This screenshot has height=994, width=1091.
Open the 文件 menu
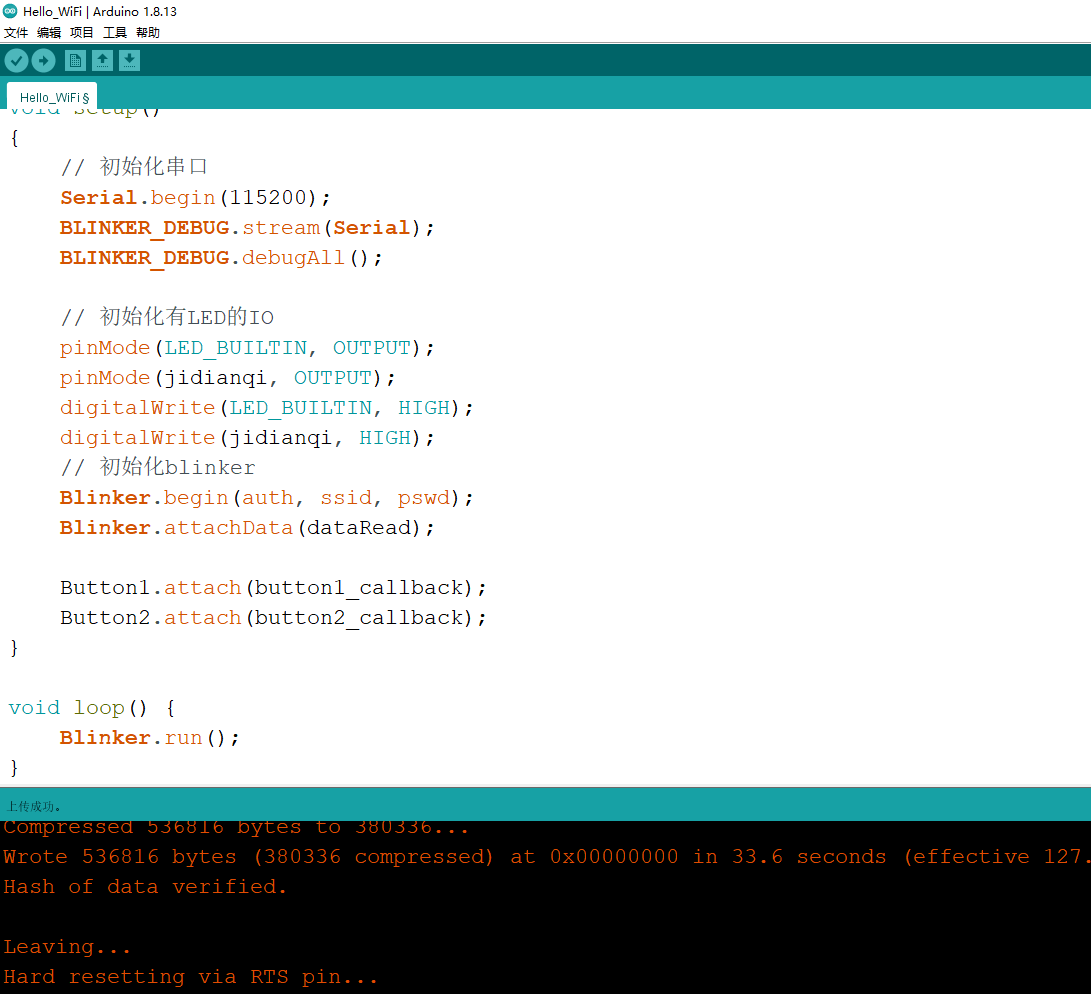point(16,32)
